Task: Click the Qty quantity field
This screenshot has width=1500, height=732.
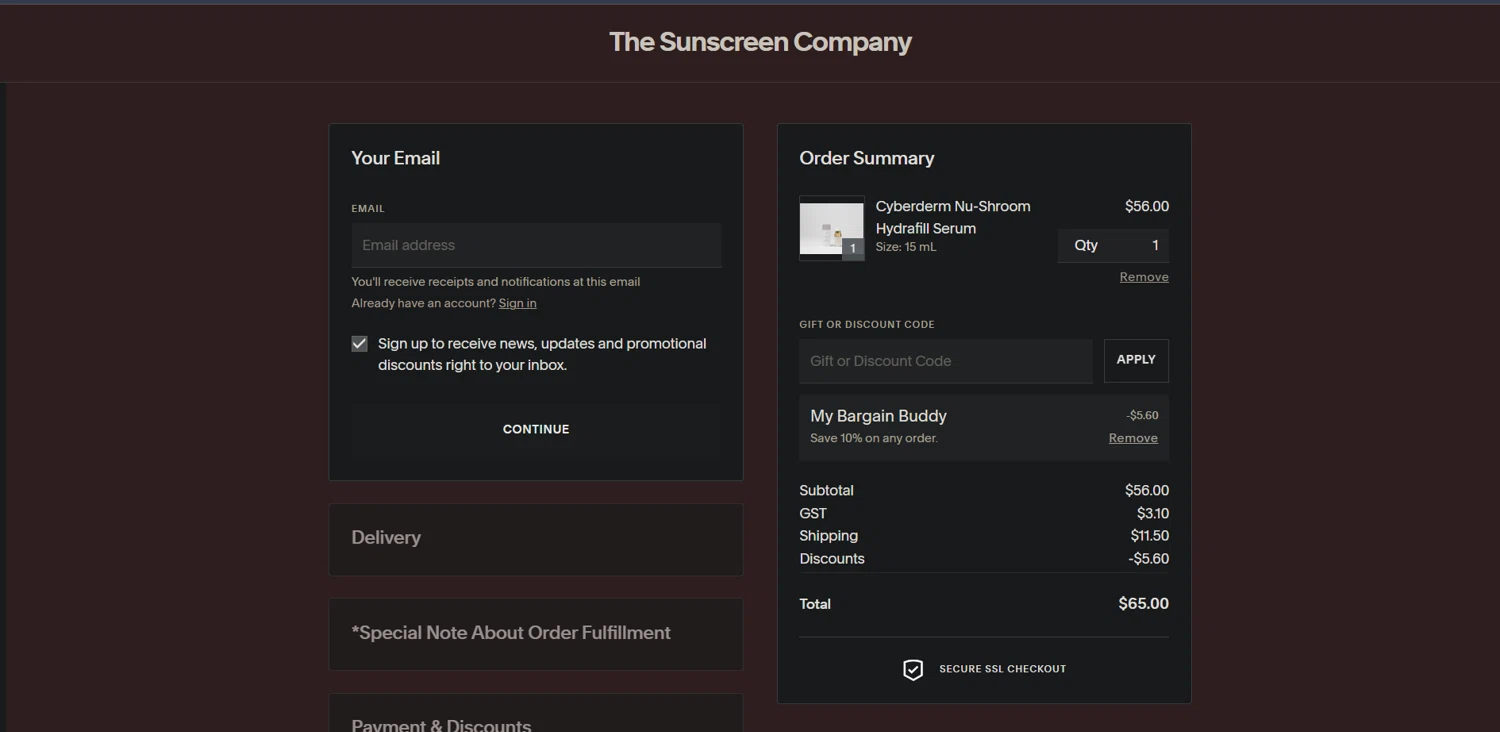Action: pyautogui.click(x=1113, y=245)
